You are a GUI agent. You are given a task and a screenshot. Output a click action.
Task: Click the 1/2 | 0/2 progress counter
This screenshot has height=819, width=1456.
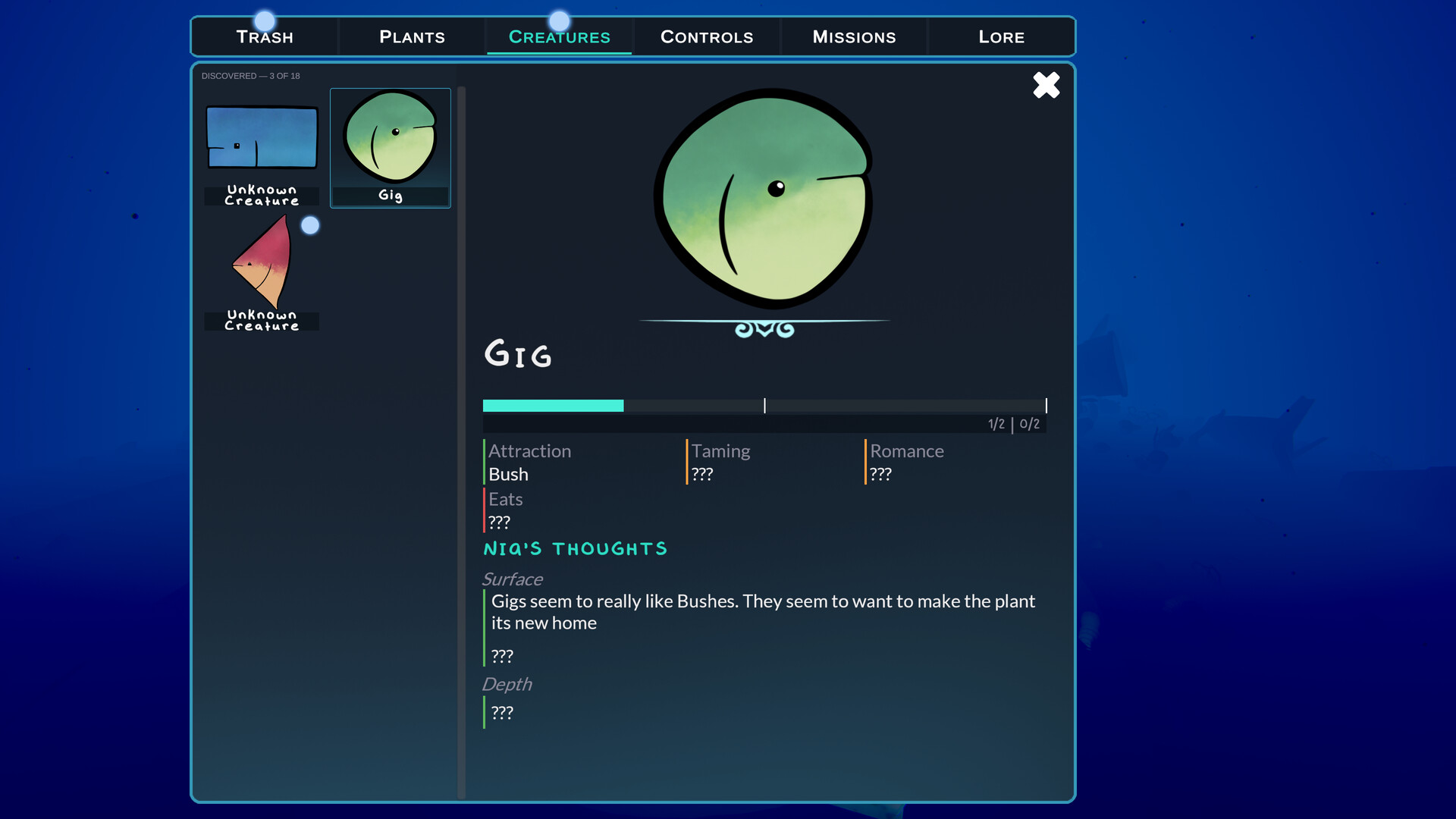(x=1013, y=424)
